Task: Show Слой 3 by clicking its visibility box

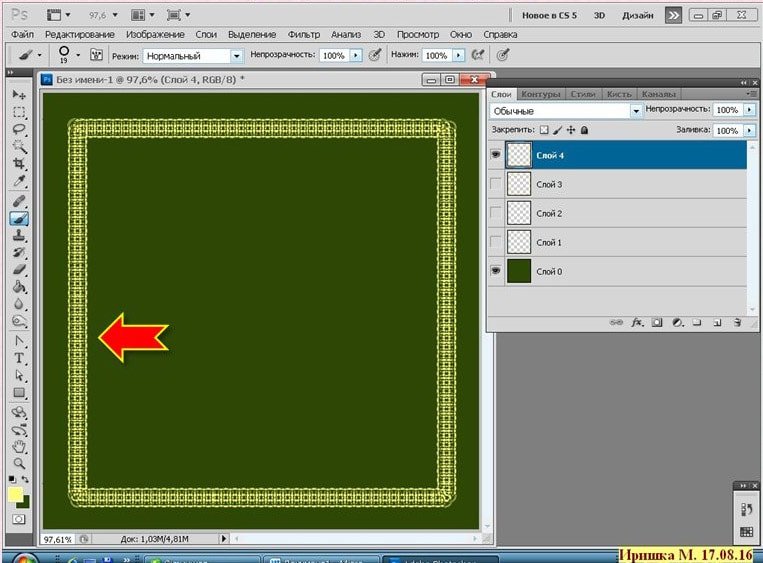Action: (x=497, y=184)
